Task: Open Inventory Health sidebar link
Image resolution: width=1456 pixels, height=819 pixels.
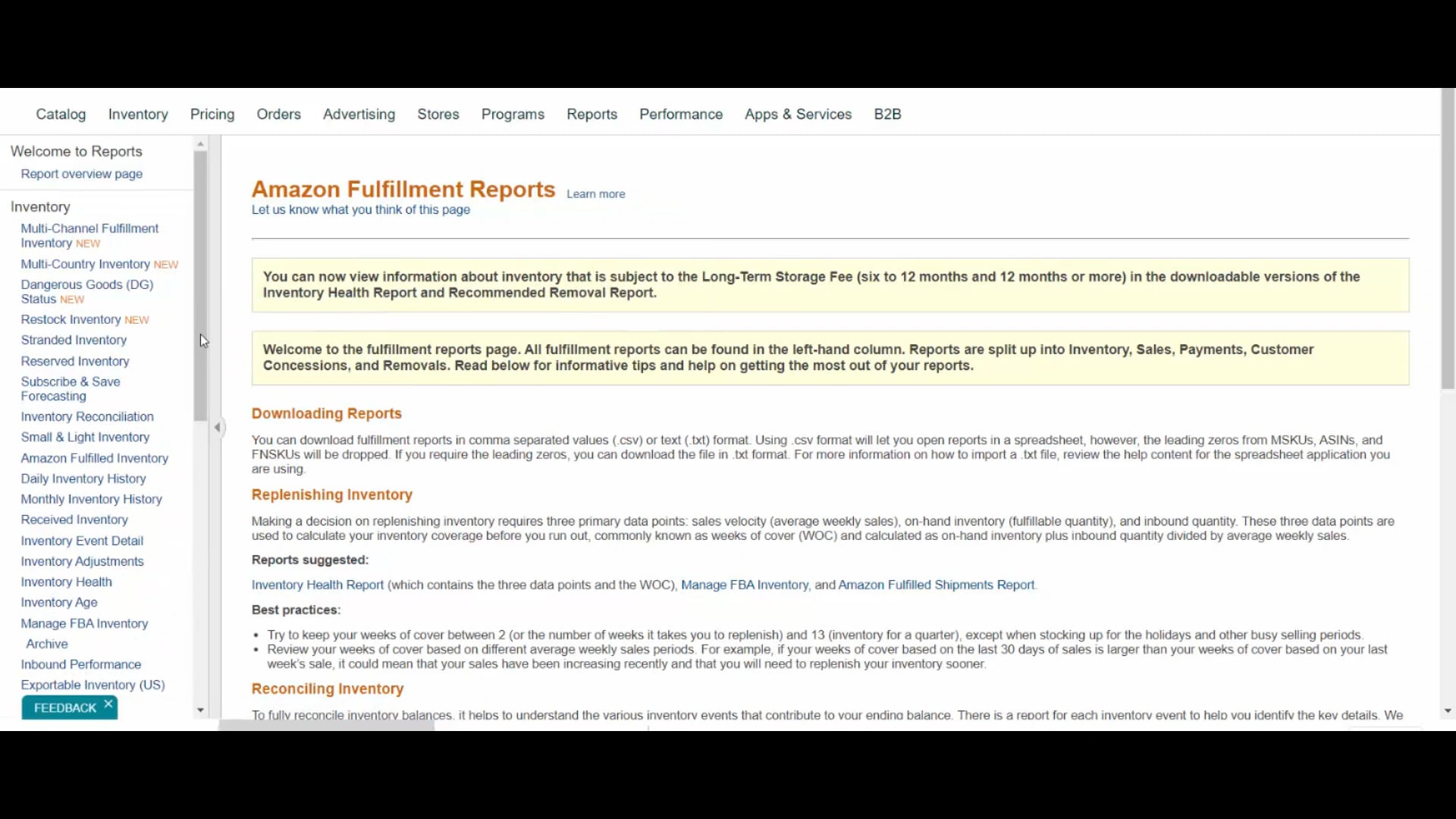Action: click(67, 582)
